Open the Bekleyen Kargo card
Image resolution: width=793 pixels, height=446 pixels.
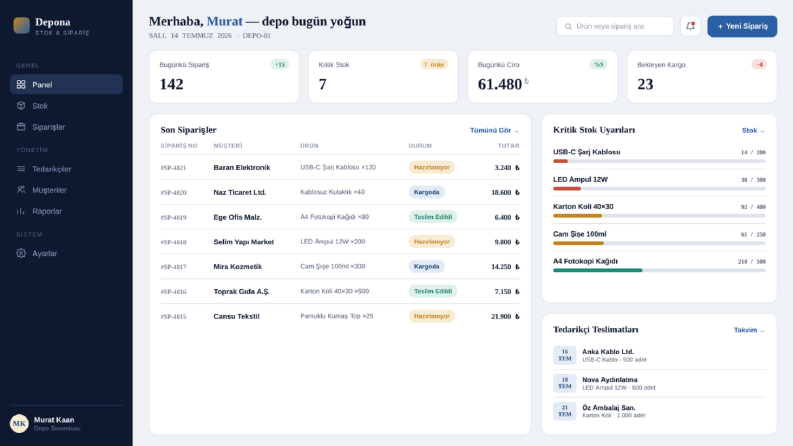(x=702, y=77)
